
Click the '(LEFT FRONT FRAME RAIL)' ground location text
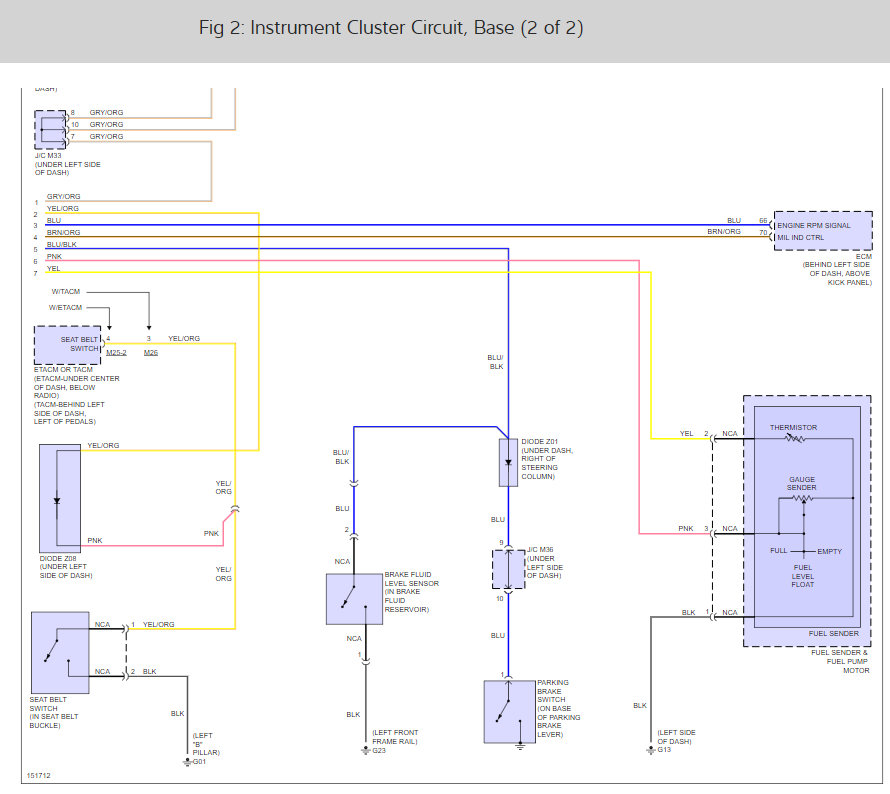pyautogui.click(x=395, y=737)
